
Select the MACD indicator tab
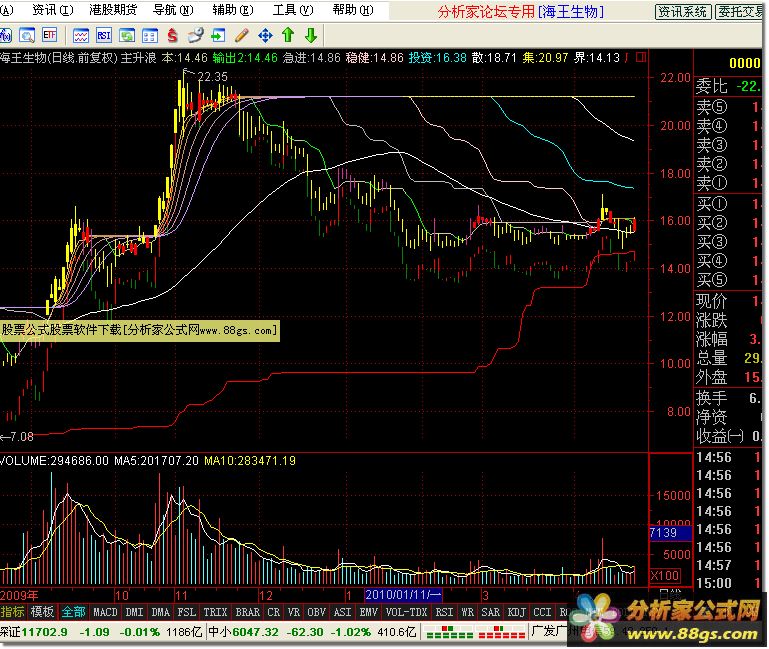pos(105,612)
